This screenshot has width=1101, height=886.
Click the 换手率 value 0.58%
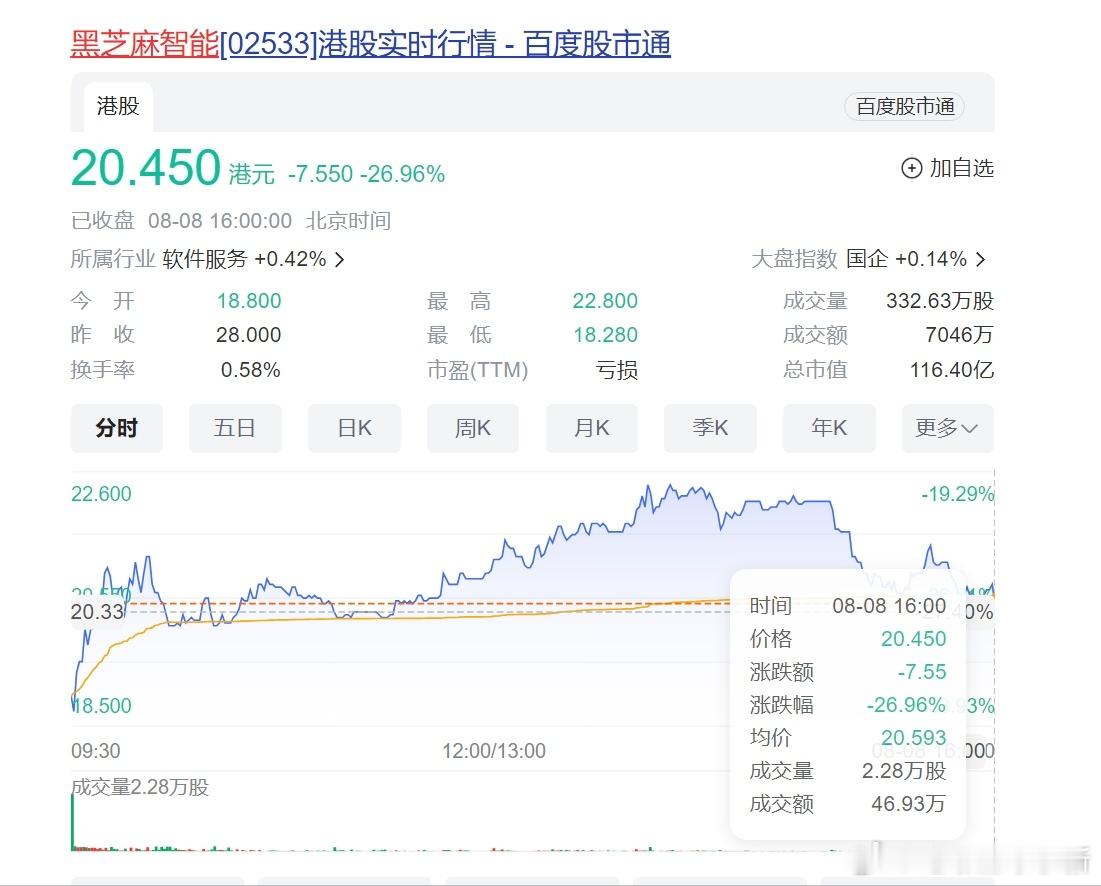pos(251,370)
